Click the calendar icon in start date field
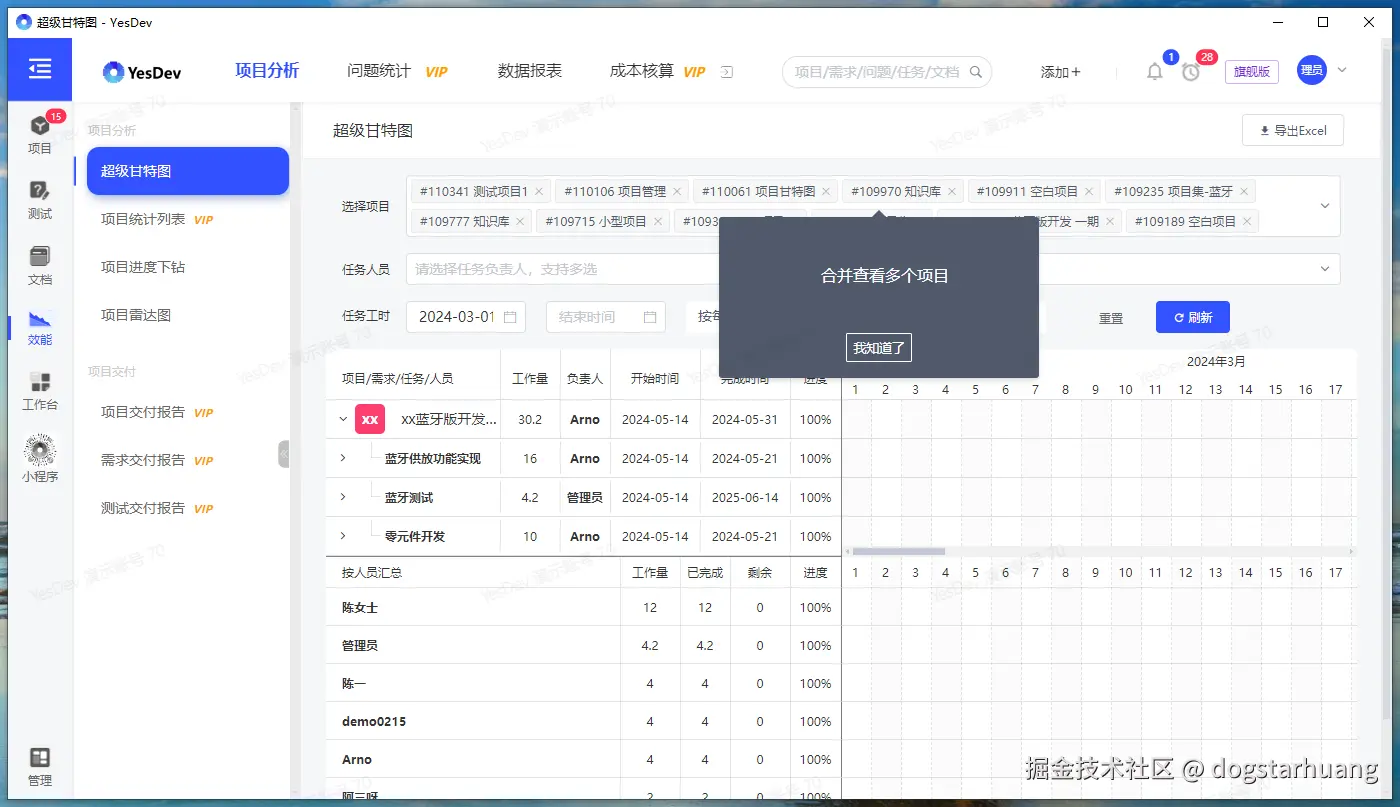 510,317
